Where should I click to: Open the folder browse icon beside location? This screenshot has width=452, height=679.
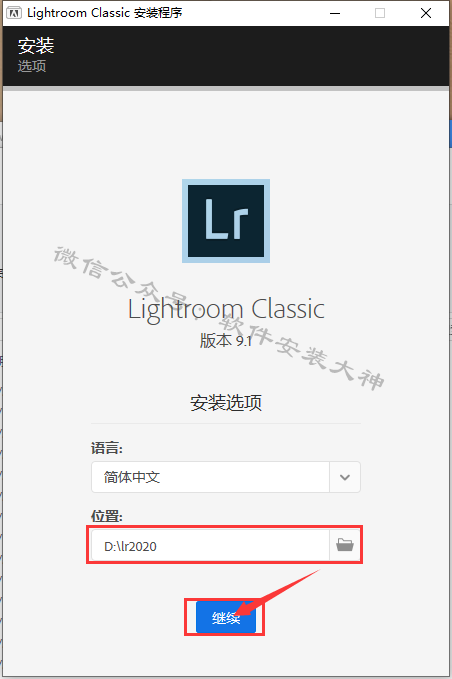click(345, 545)
